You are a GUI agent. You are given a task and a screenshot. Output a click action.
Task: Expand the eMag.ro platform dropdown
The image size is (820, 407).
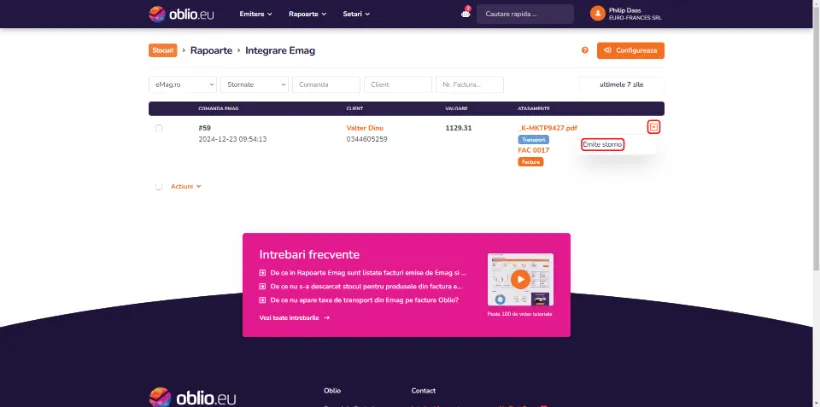pyautogui.click(x=183, y=84)
